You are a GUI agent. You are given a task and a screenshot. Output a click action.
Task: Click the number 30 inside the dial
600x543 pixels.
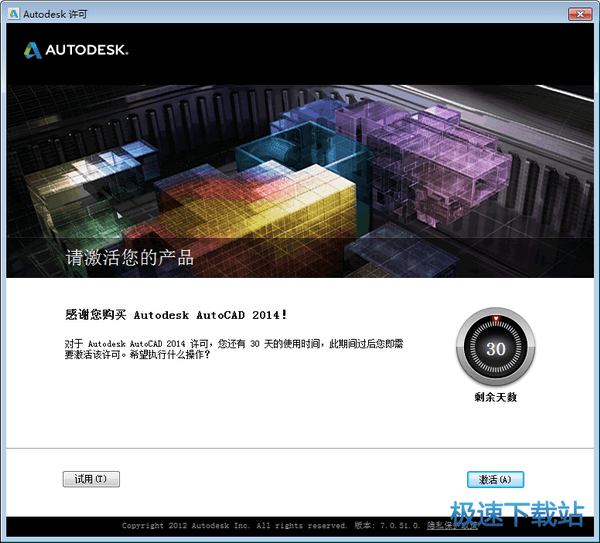point(496,350)
